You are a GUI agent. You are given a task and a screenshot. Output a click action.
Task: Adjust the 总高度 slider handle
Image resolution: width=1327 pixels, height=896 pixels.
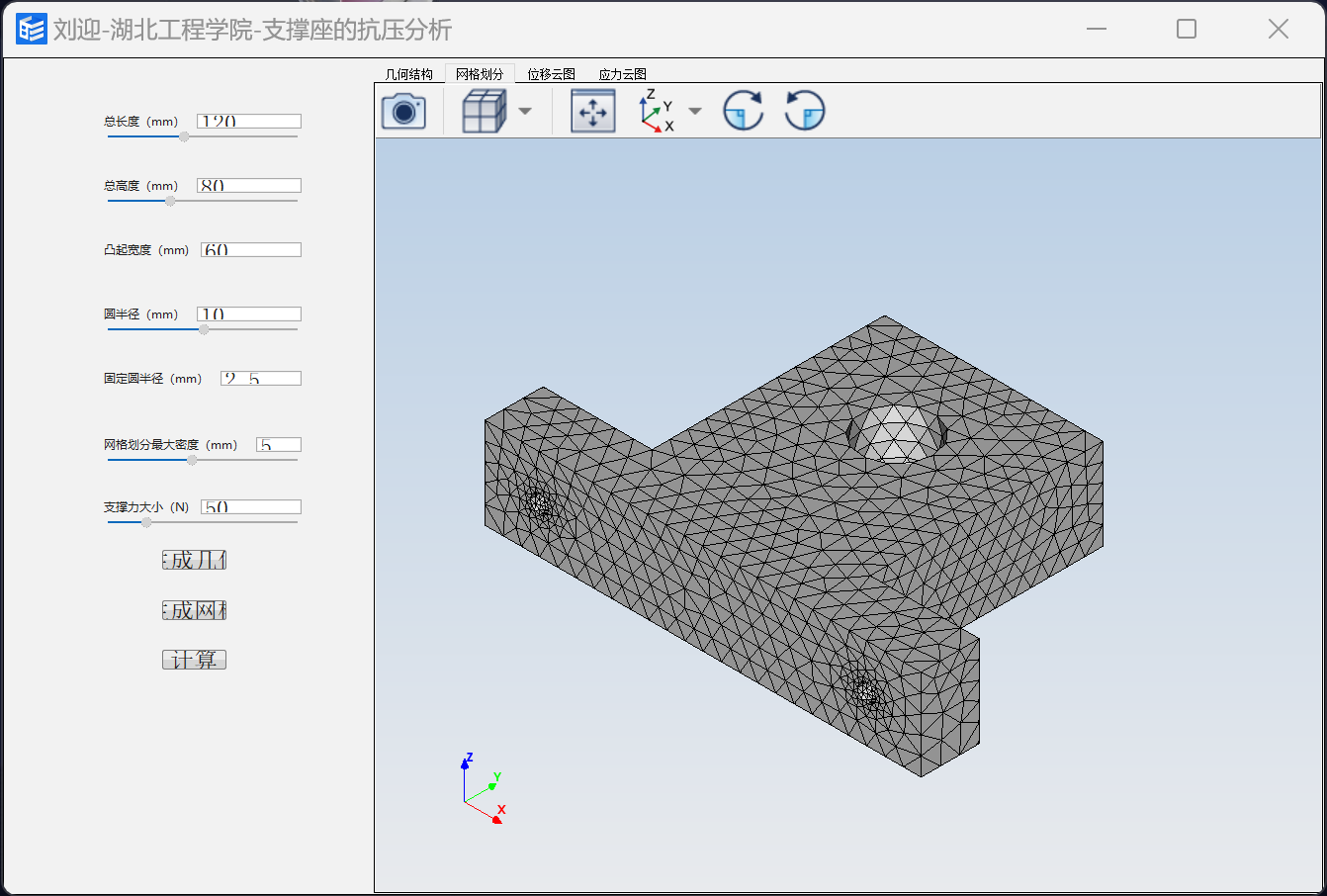coord(170,201)
